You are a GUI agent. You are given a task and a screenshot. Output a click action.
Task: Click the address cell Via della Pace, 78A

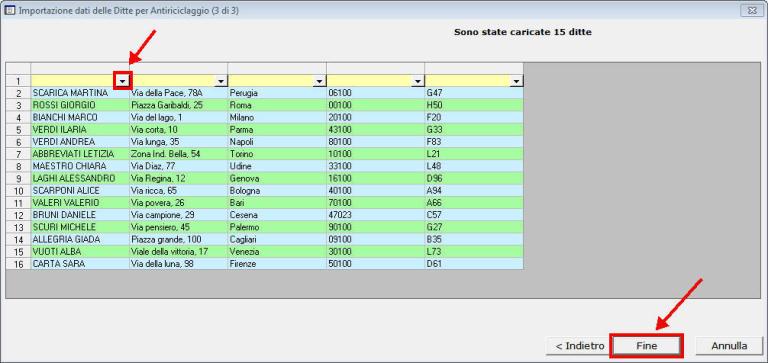tap(178, 93)
